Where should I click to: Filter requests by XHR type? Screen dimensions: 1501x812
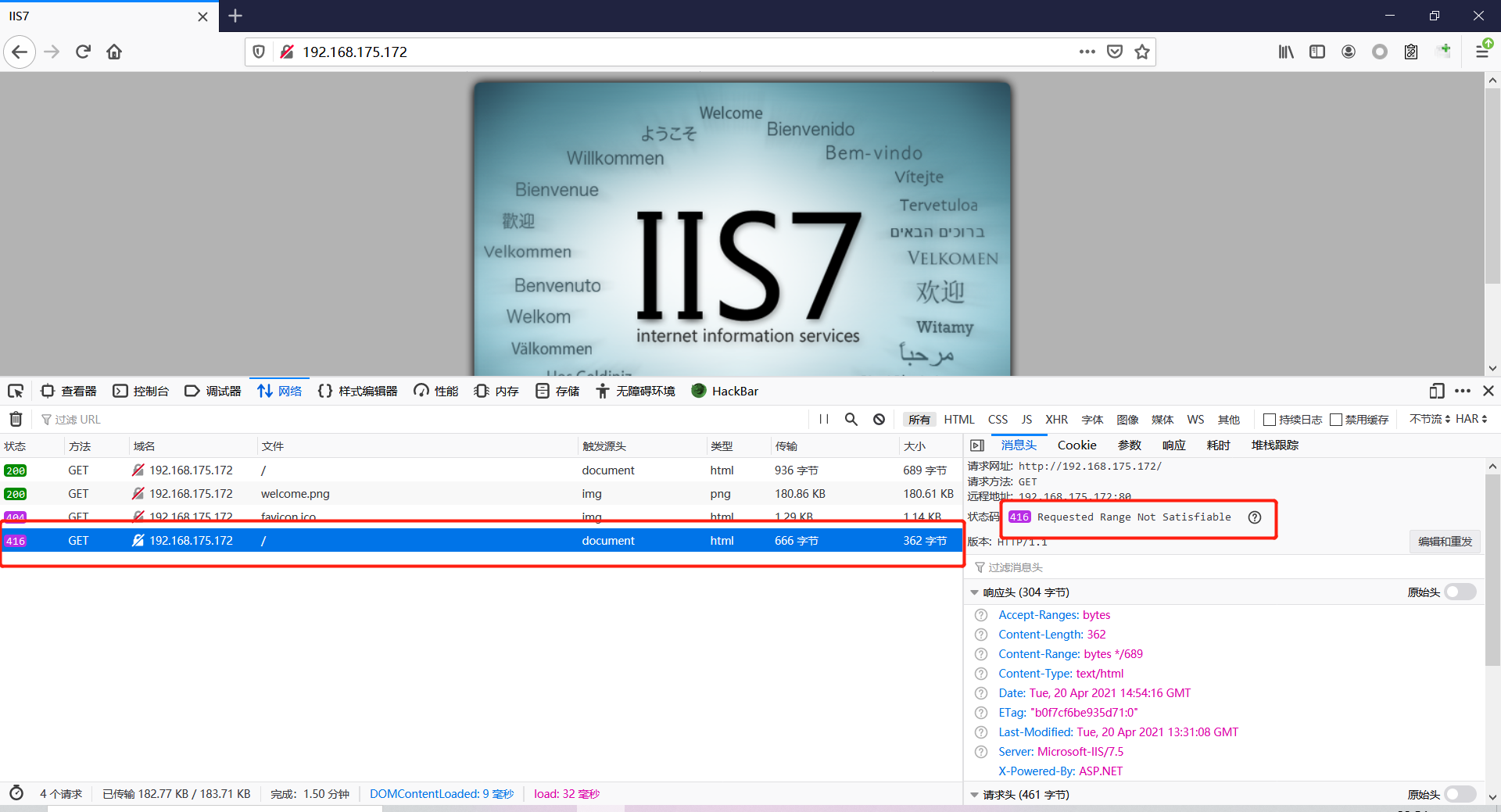click(x=1056, y=420)
